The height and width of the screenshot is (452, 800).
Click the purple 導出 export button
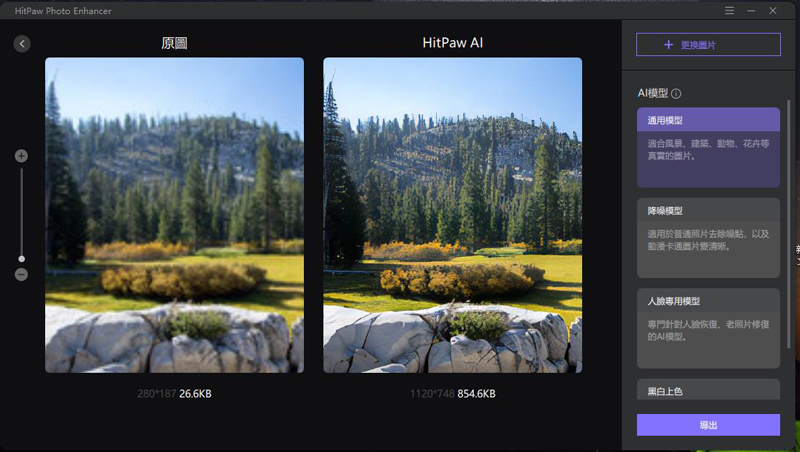click(x=708, y=425)
